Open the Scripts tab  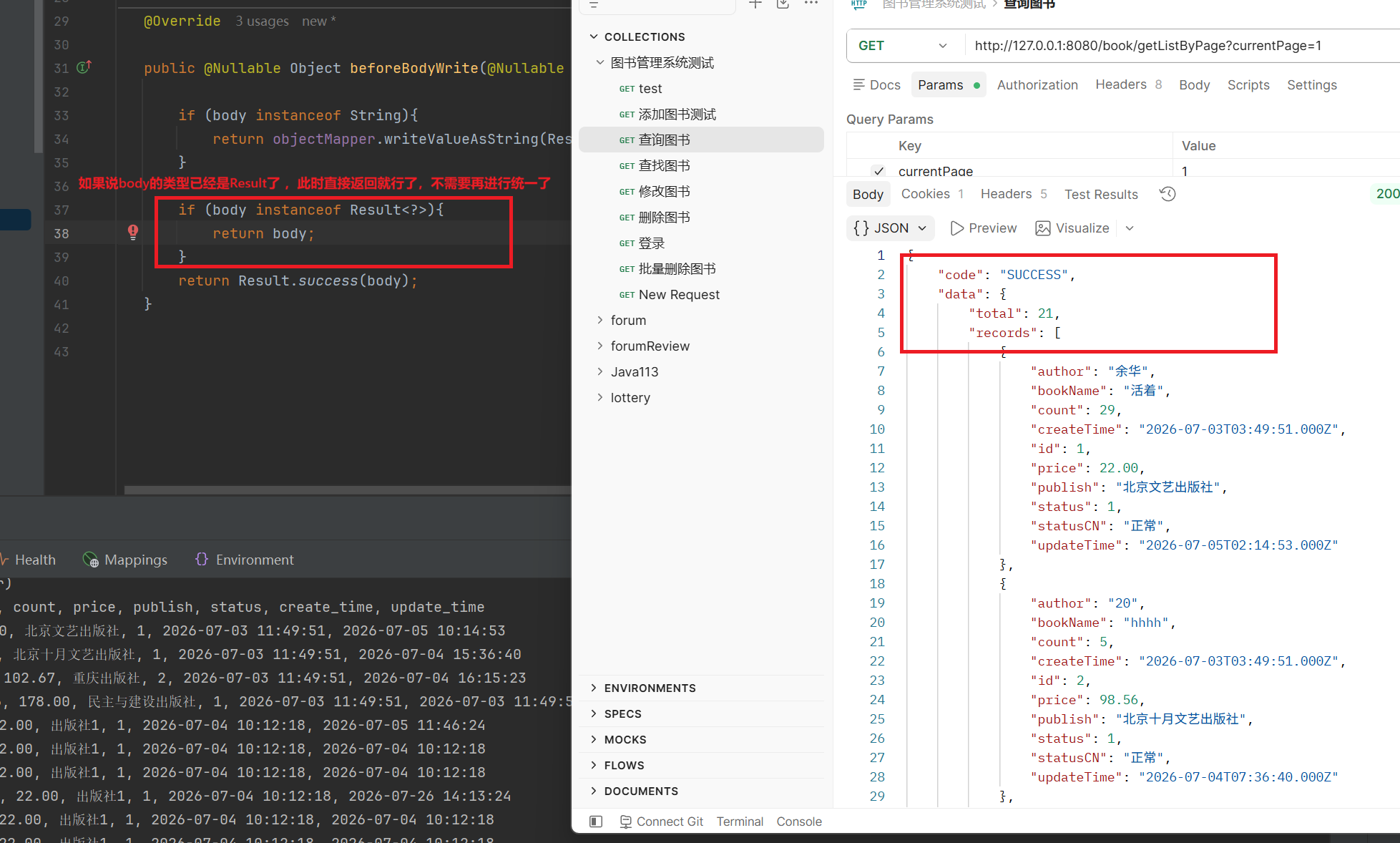tap(1248, 85)
